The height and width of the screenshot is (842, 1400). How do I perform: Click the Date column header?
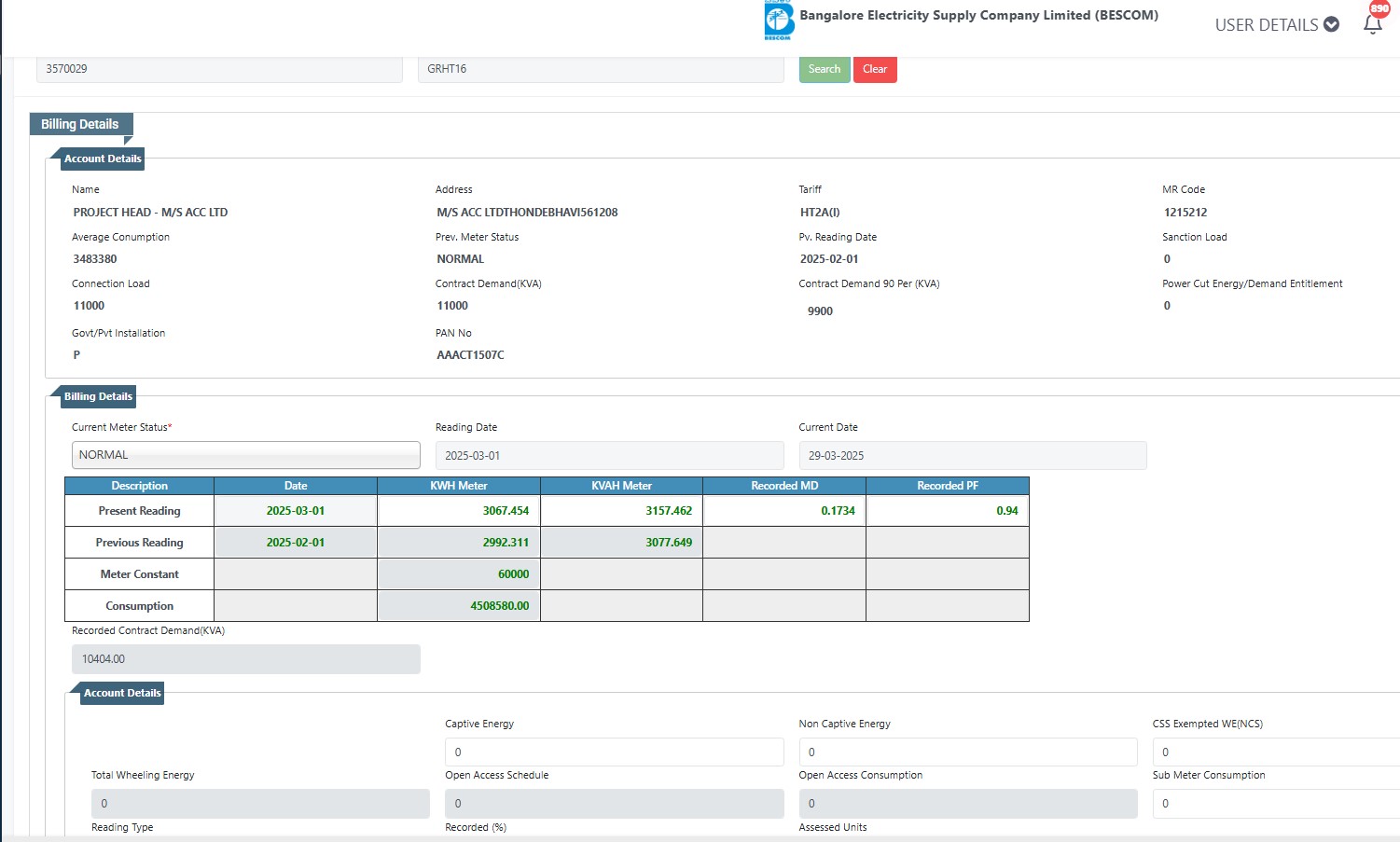click(x=296, y=486)
